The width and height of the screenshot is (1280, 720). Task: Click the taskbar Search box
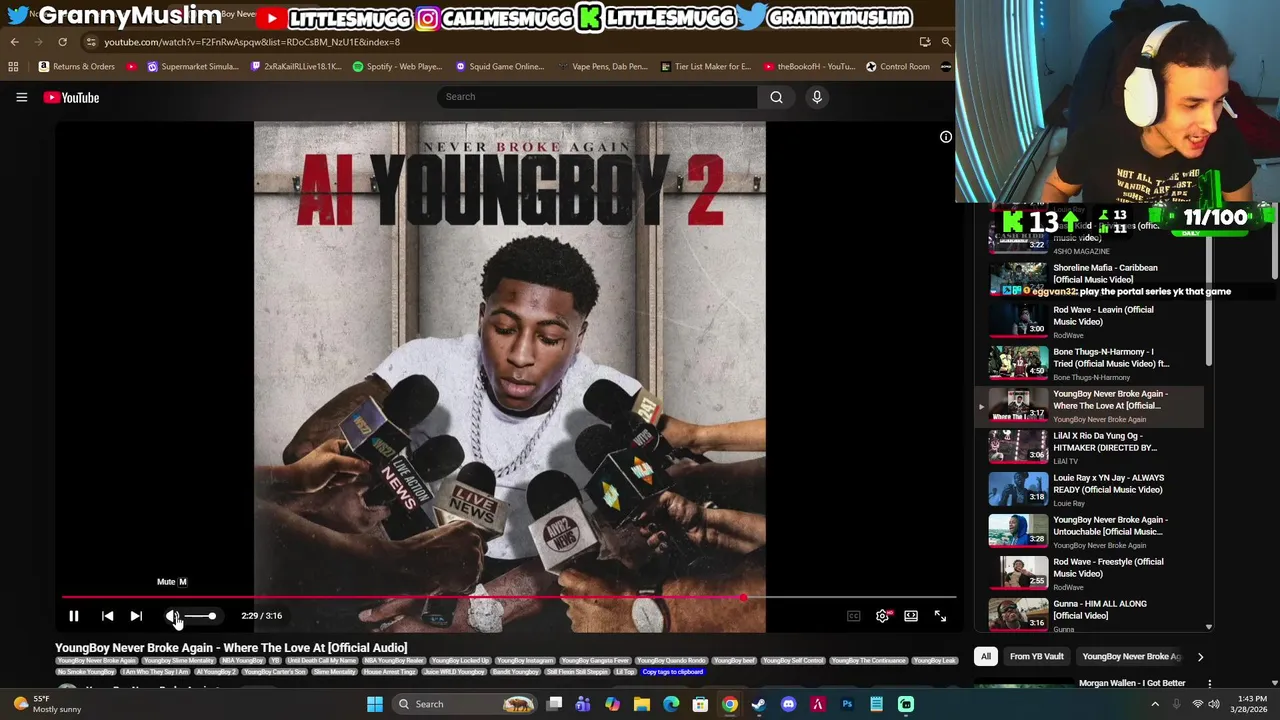pos(465,704)
